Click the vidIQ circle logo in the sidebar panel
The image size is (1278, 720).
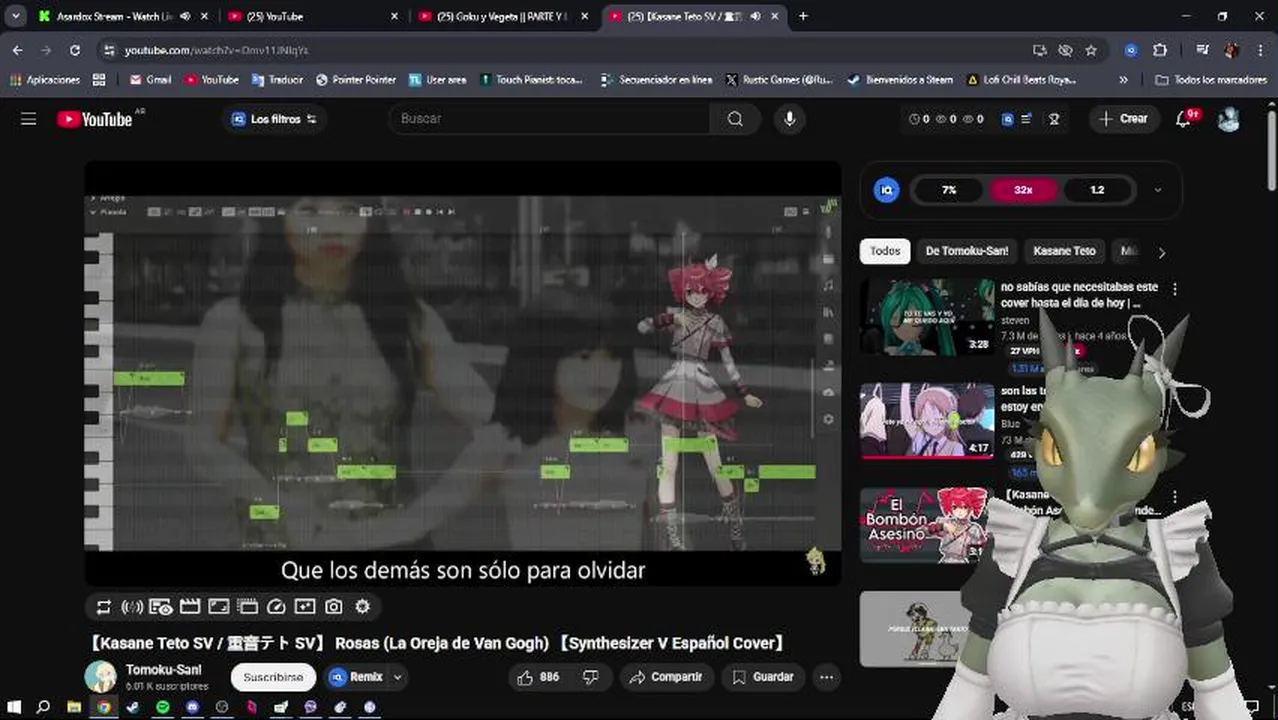(886, 190)
